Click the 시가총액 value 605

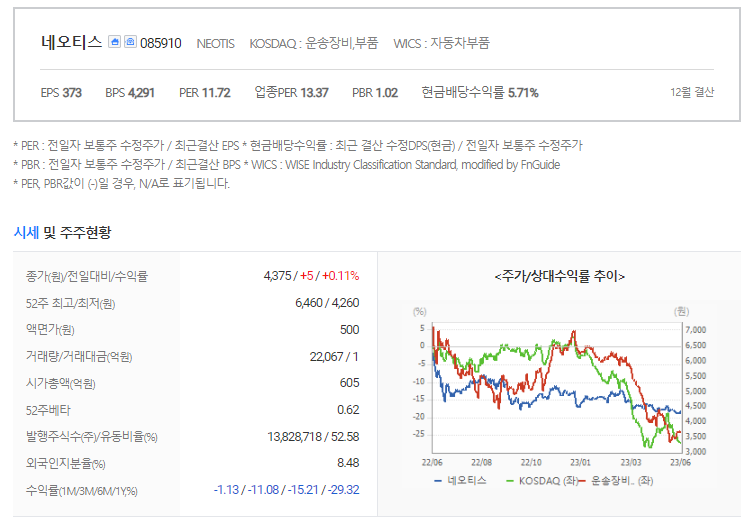tap(350, 383)
